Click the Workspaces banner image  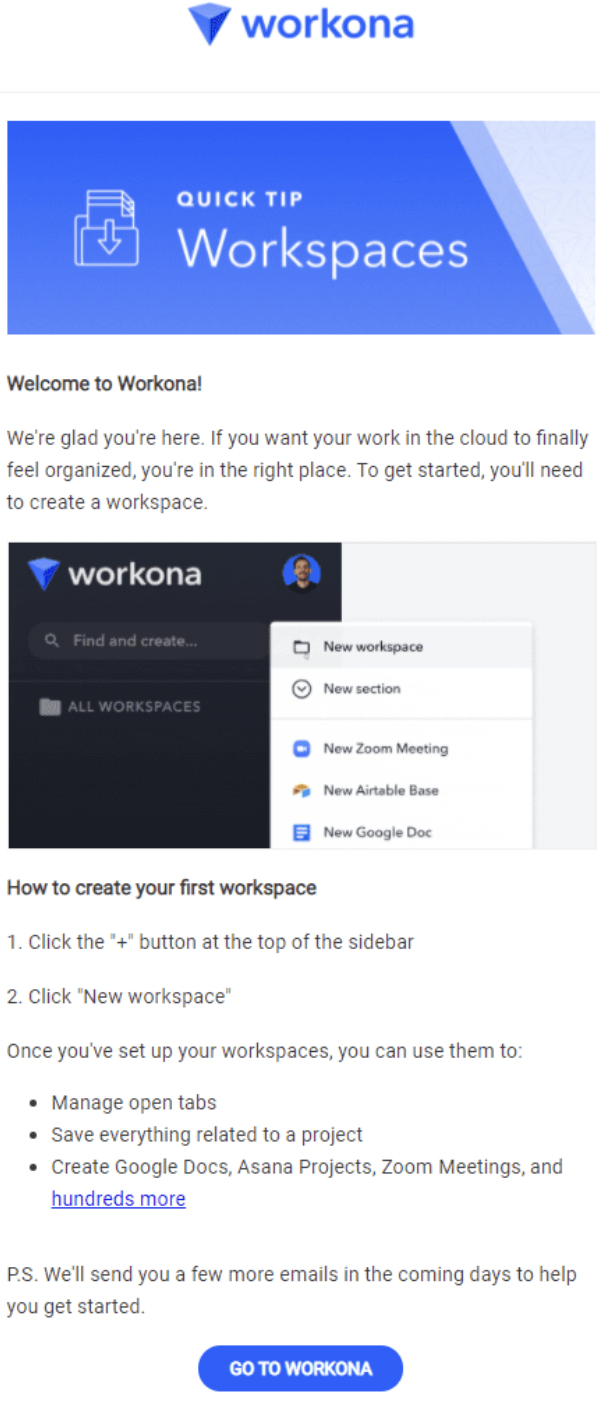tap(300, 227)
